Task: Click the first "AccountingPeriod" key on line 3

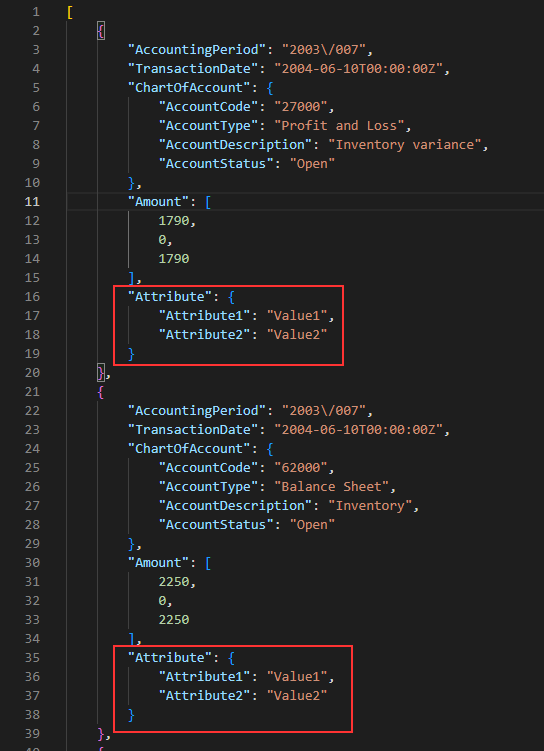Action: [x=197, y=49]
